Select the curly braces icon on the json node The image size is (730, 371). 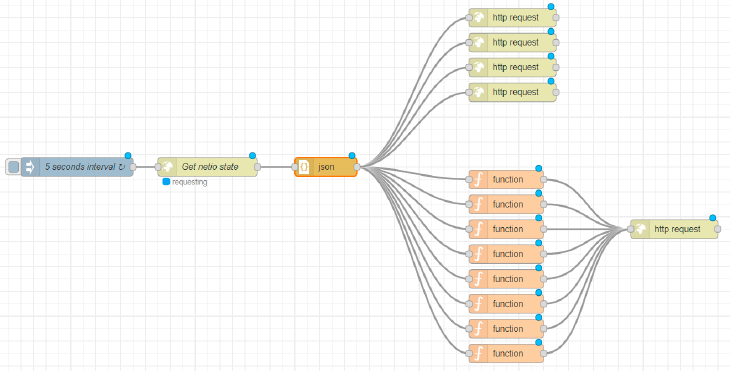[x=304, y=167]
